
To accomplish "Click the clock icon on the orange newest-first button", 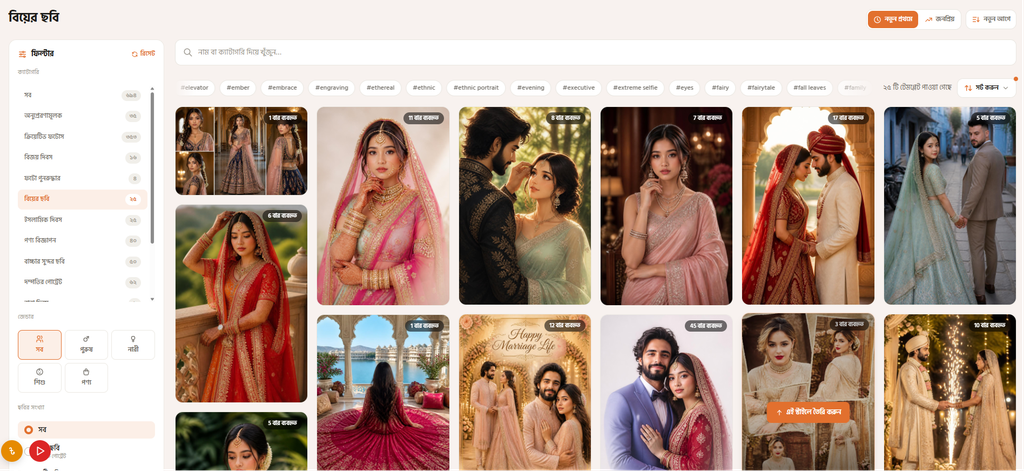I will tap(877, 20).
